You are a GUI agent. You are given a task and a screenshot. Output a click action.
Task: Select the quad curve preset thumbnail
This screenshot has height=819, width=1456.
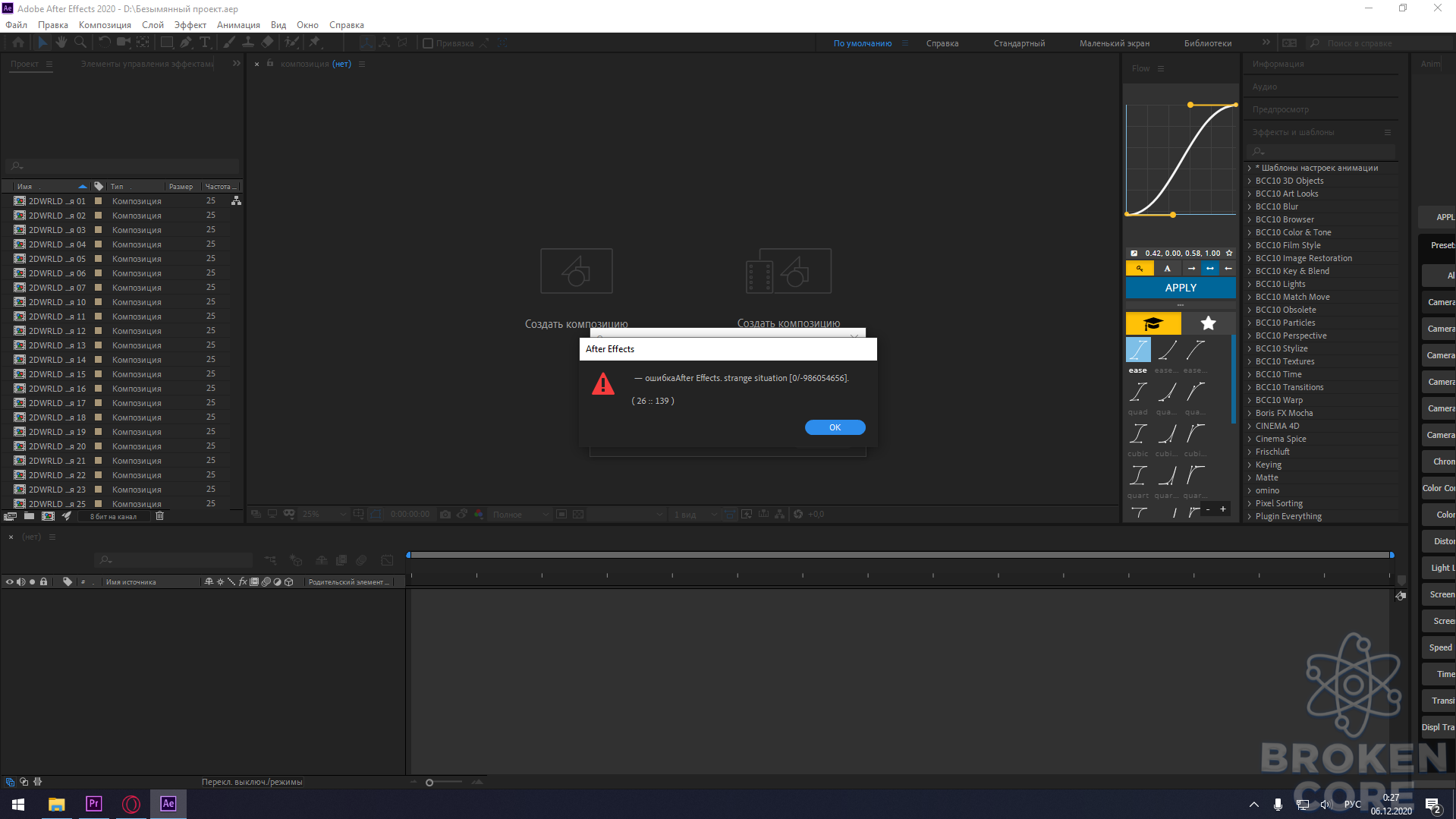click(x=1138, y=392)
